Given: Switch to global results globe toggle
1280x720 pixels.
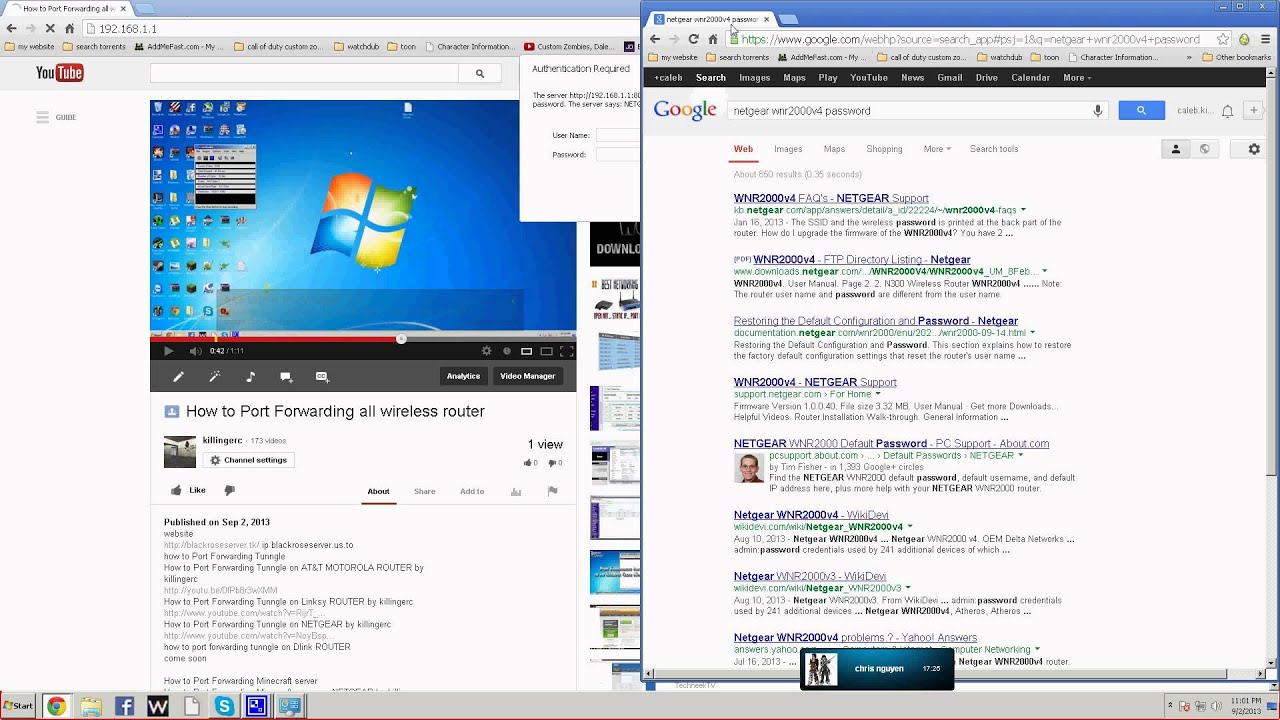Looking at the screenshot, I should tap(1204, 149).
